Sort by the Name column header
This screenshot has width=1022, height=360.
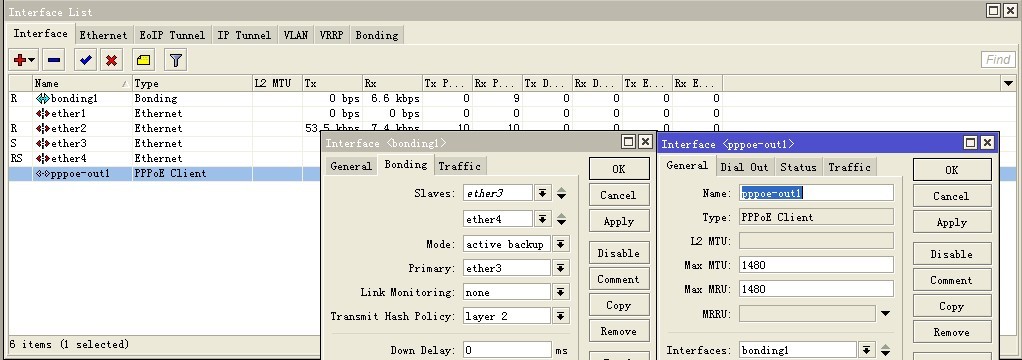(x=81, y=83)
